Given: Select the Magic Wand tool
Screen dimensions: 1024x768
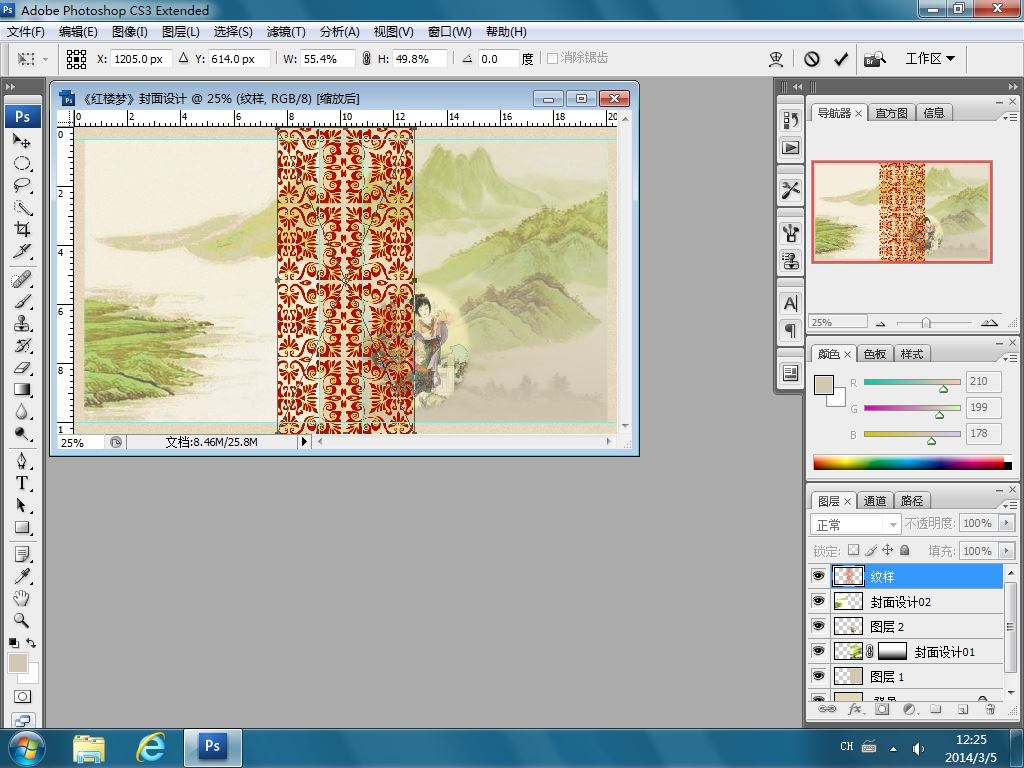Looking at the screenshot, I should (x=22, y=208).
